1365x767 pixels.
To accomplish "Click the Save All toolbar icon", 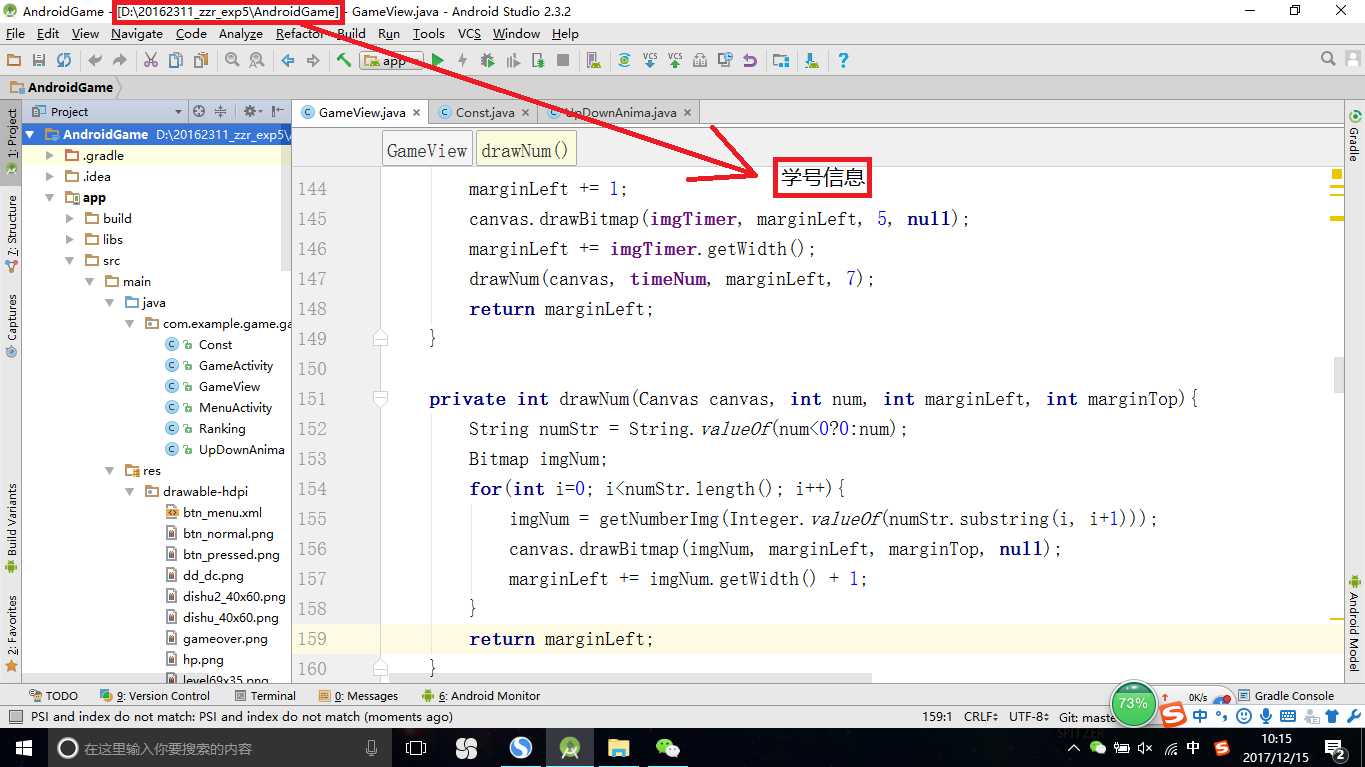I will click(x=39, y=61).
